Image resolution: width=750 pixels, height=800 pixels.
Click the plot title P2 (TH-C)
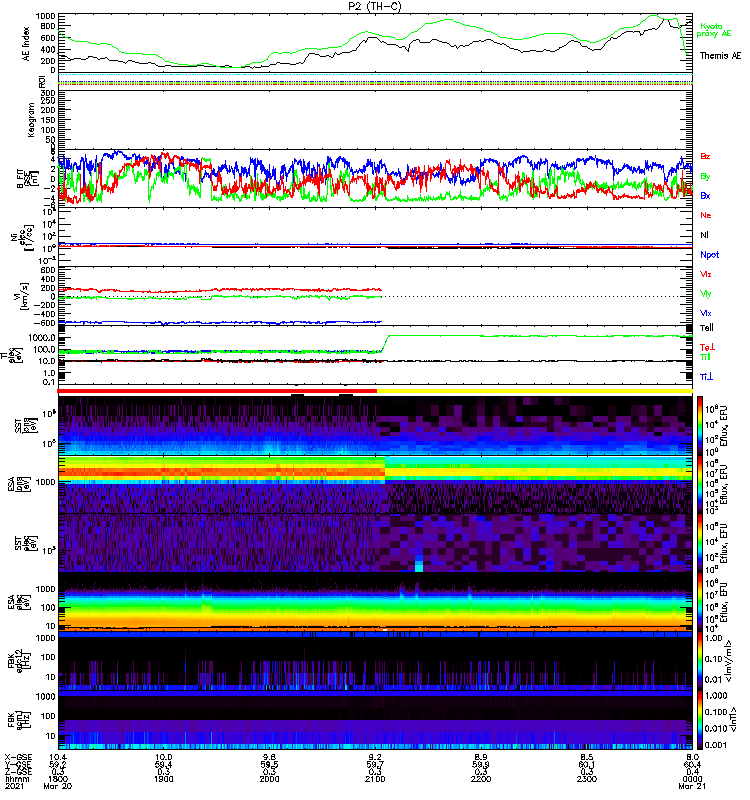pos(374,6)
